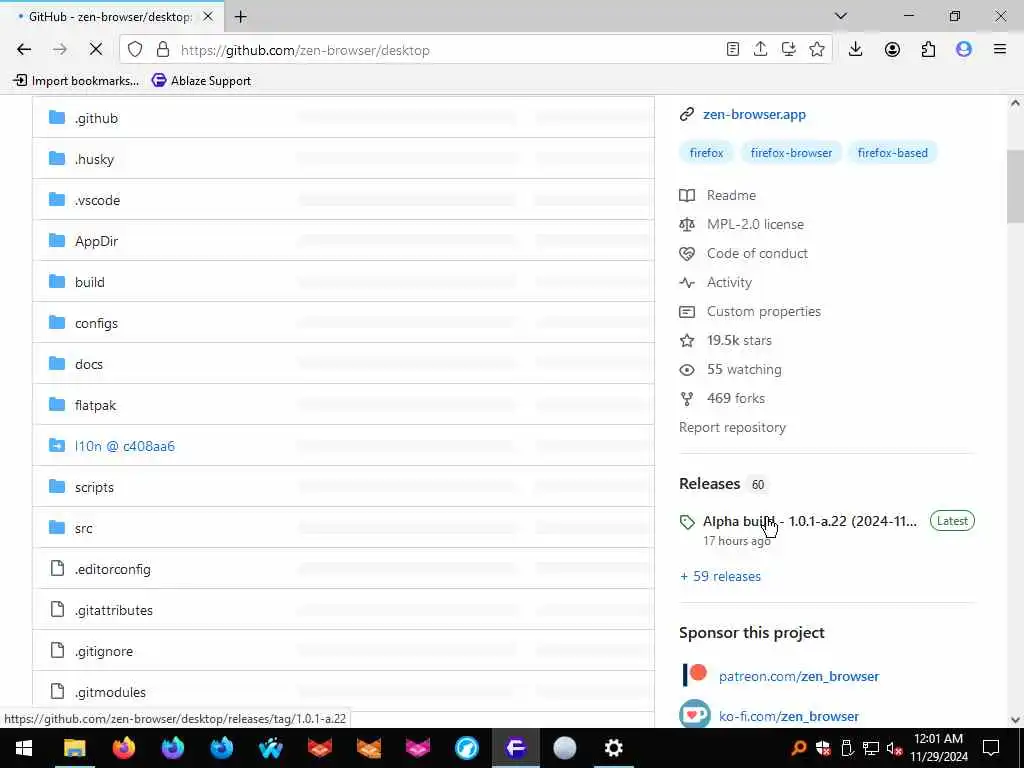Open the src folder
Screen dimensions: 1024x768
pos(84,528)
